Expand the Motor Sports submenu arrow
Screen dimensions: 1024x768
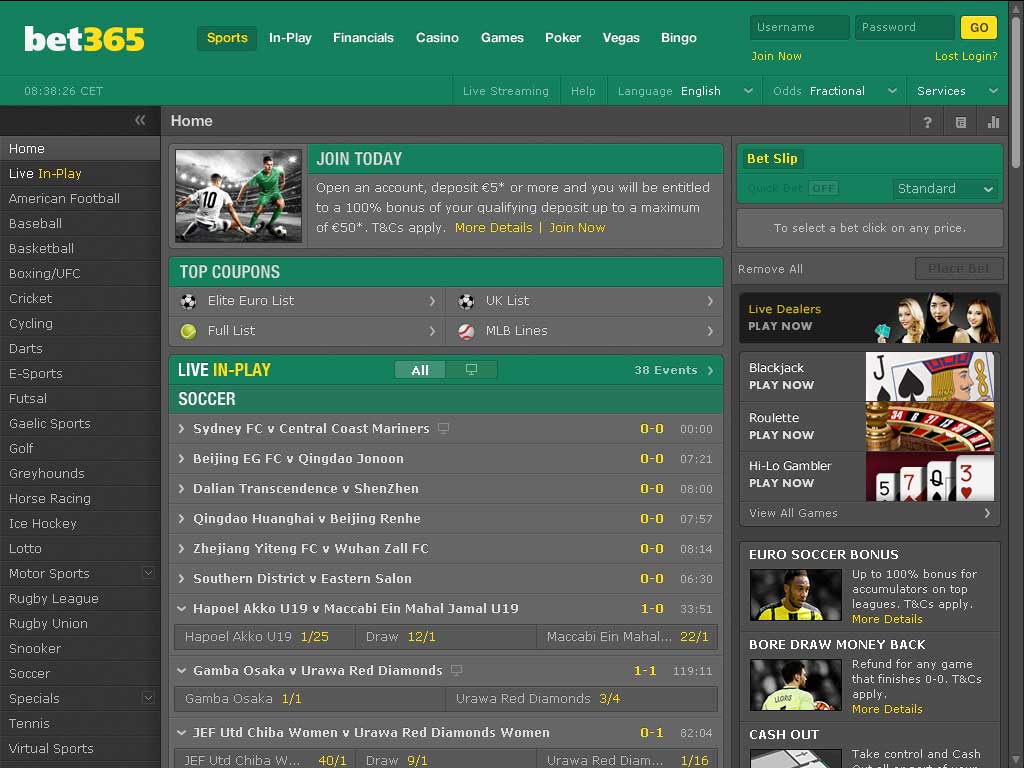(148, 573)
